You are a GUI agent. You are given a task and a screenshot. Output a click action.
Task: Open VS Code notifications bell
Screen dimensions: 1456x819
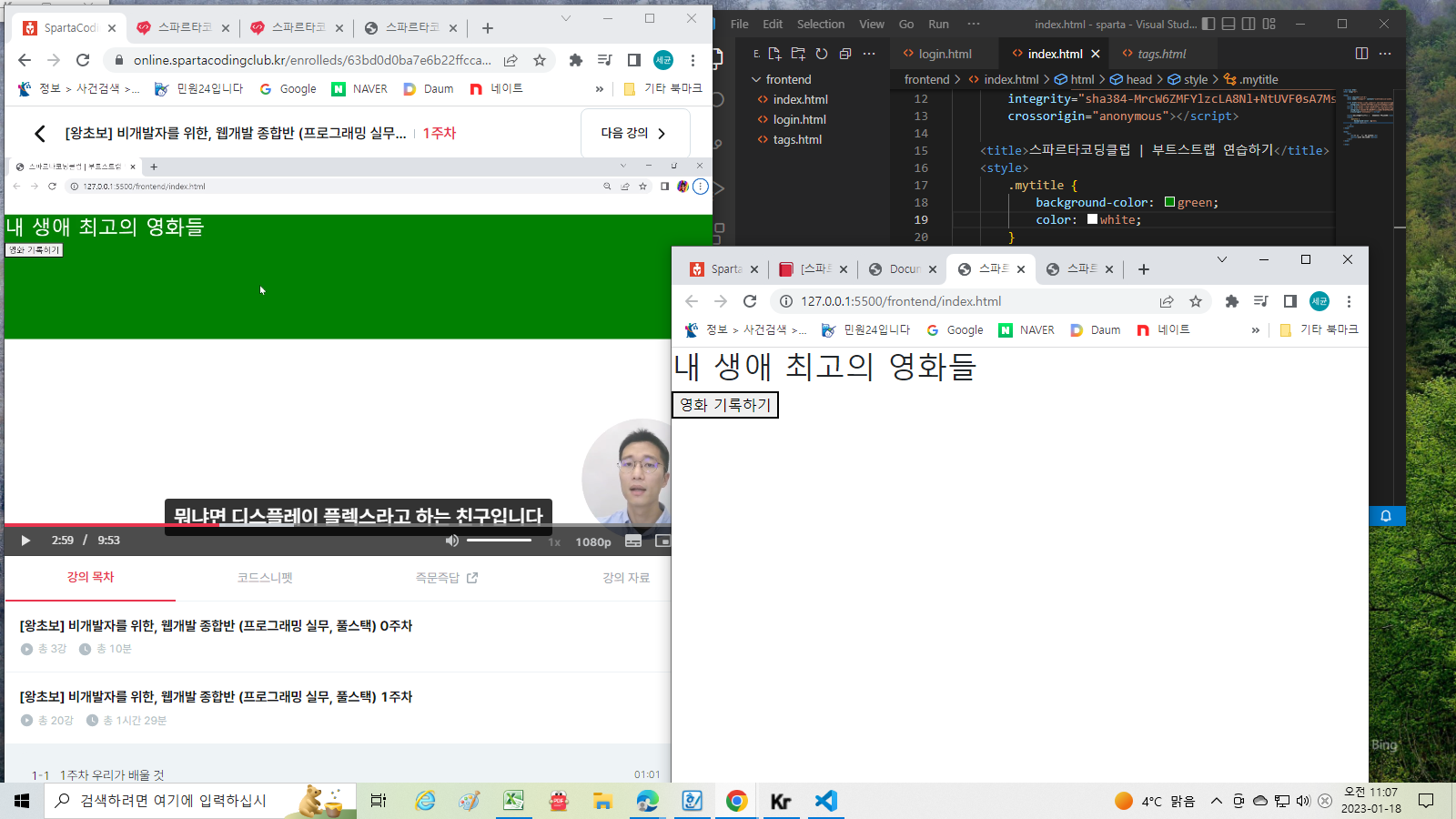point(1386,516)
